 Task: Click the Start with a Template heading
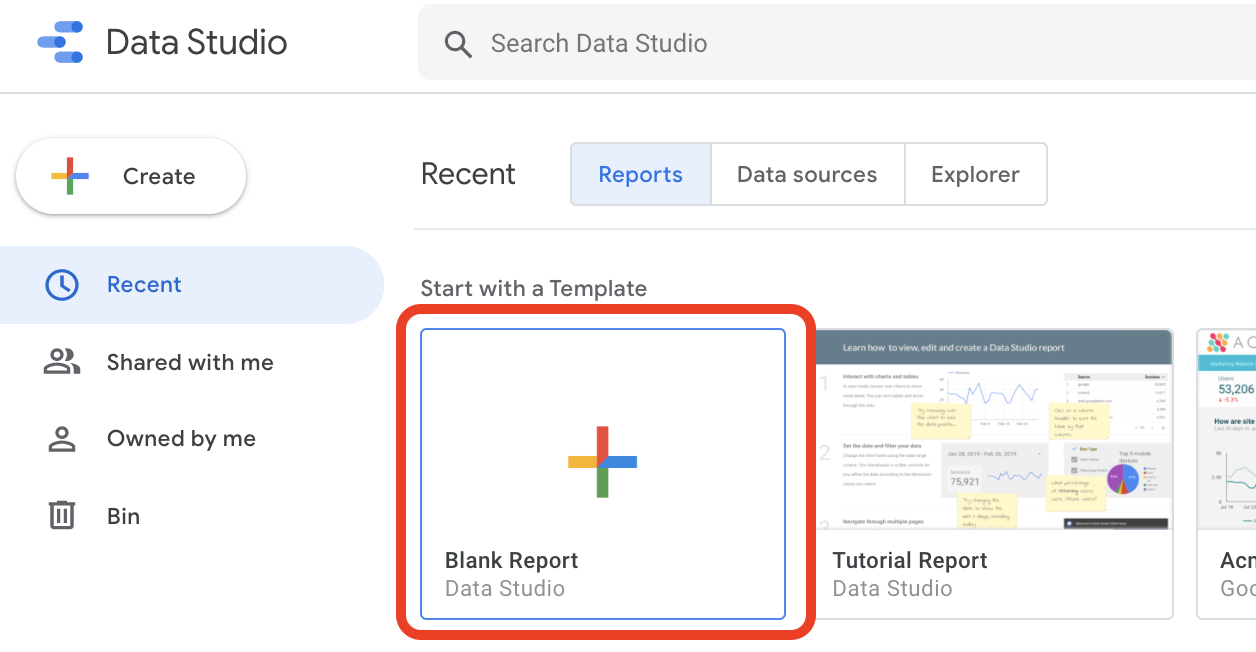coord(534,289)
